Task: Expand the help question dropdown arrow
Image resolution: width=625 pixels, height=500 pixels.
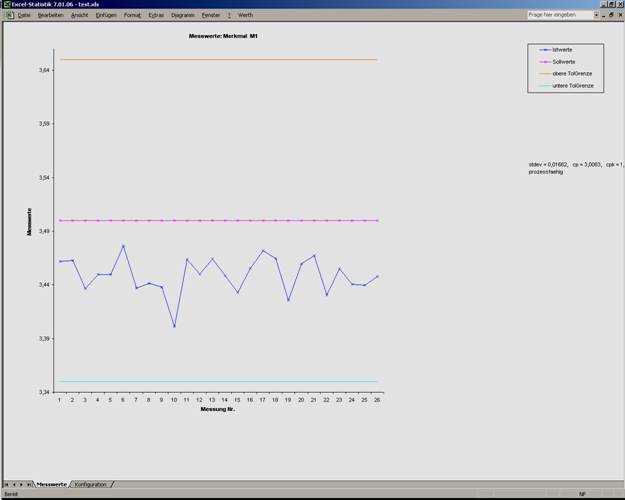Action: tap(597, 15)
